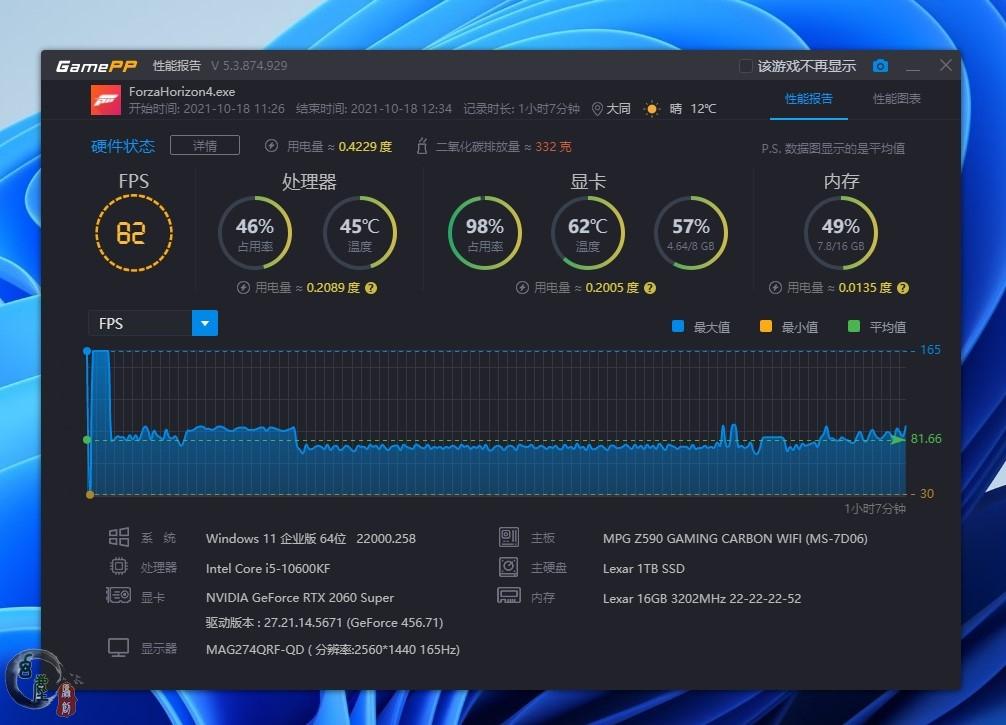This screenshot has height=725, width=1006.
Task: Click the Windows system icon
Action: (x=119, y=537)
